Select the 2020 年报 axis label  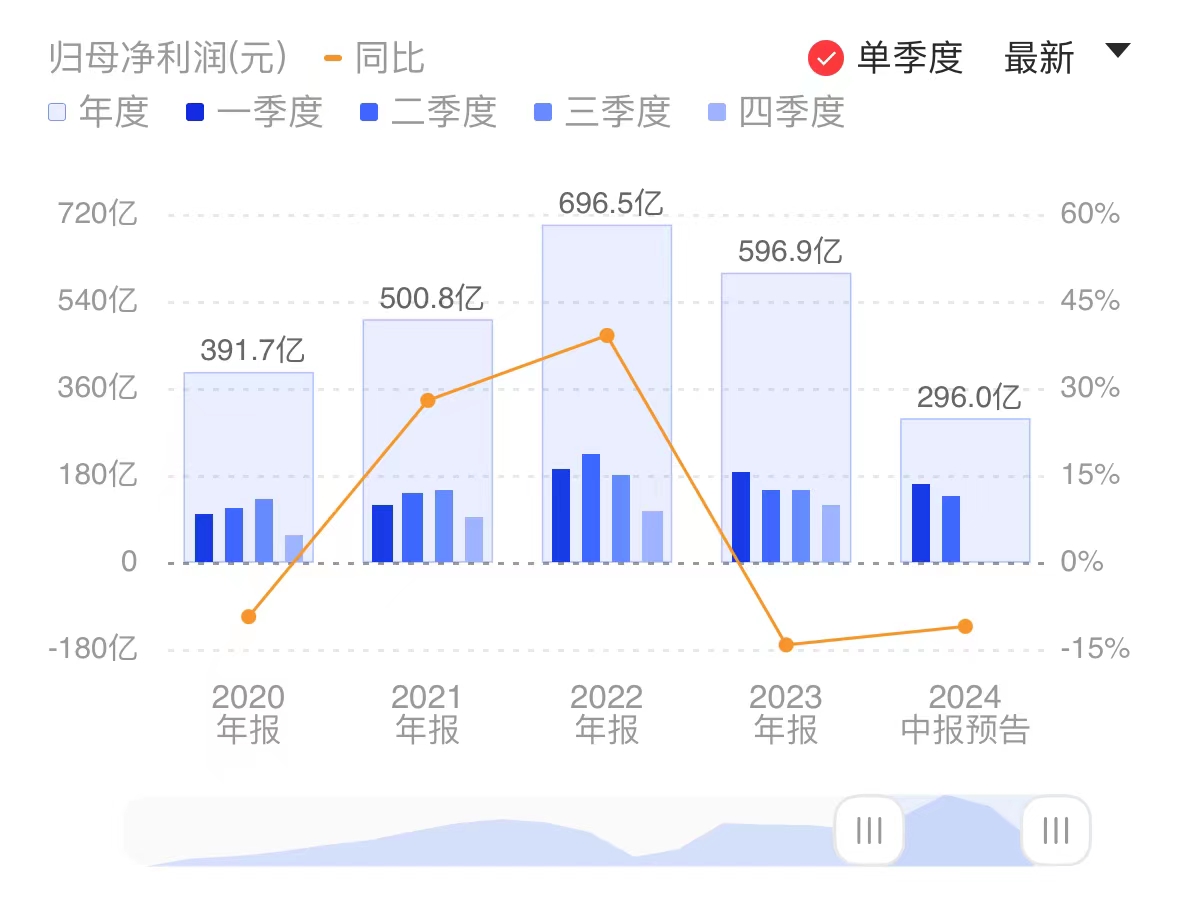pos(248,713)
